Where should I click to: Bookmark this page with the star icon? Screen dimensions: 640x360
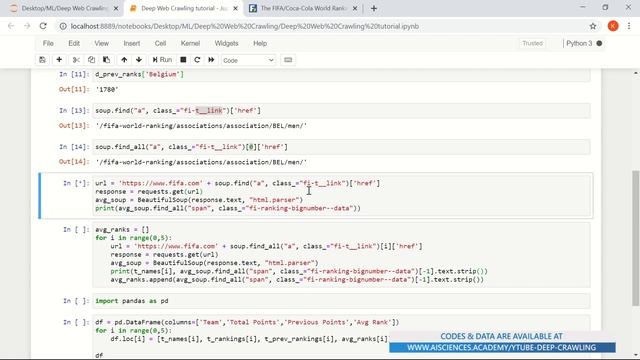593,26
